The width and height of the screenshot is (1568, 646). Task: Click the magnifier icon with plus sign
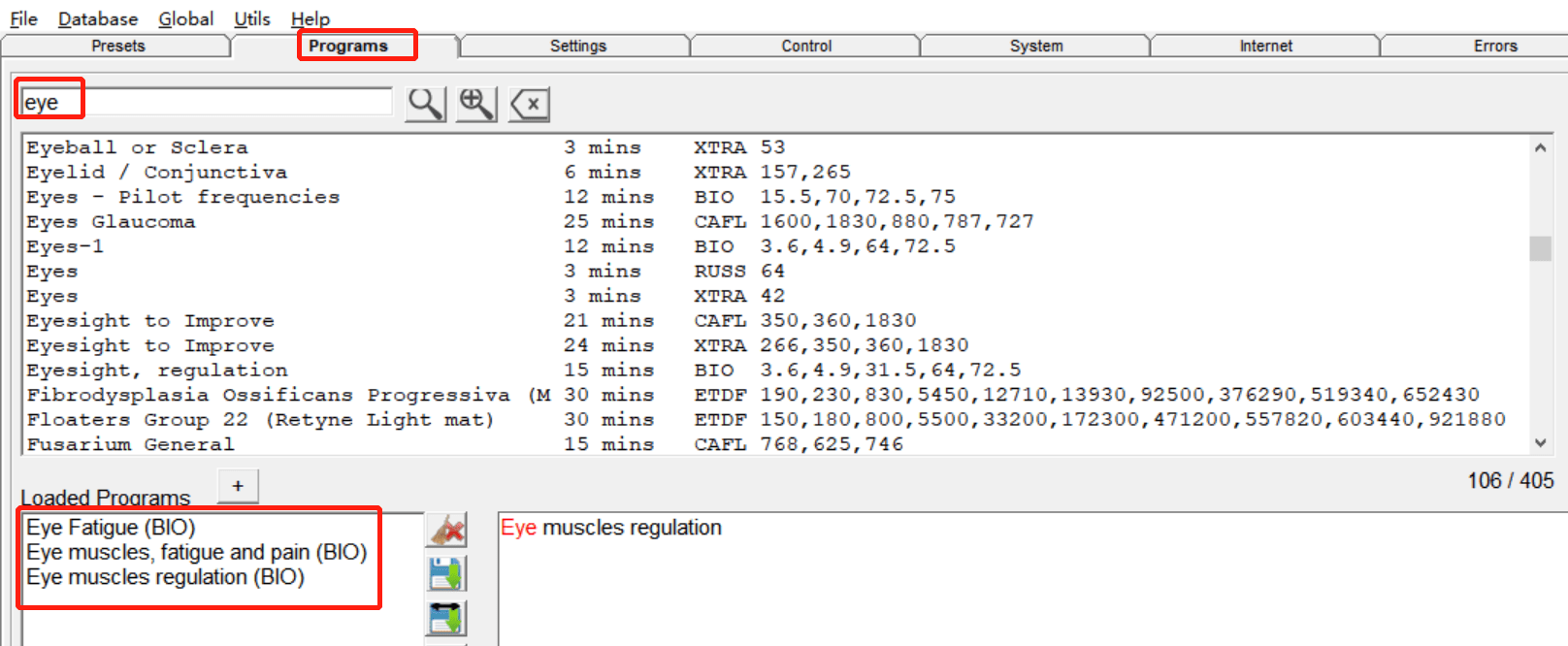(476, 104)
